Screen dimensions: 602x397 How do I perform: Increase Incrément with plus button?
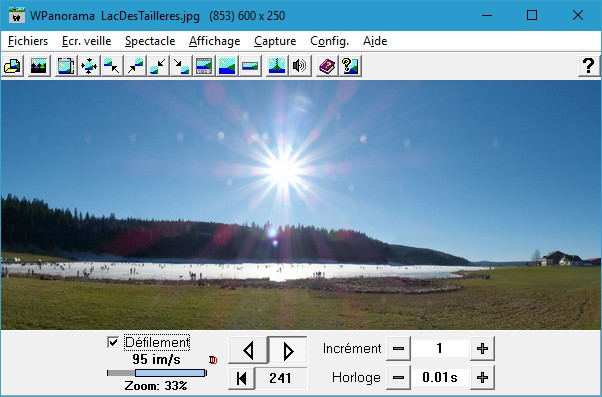point(482,349)
